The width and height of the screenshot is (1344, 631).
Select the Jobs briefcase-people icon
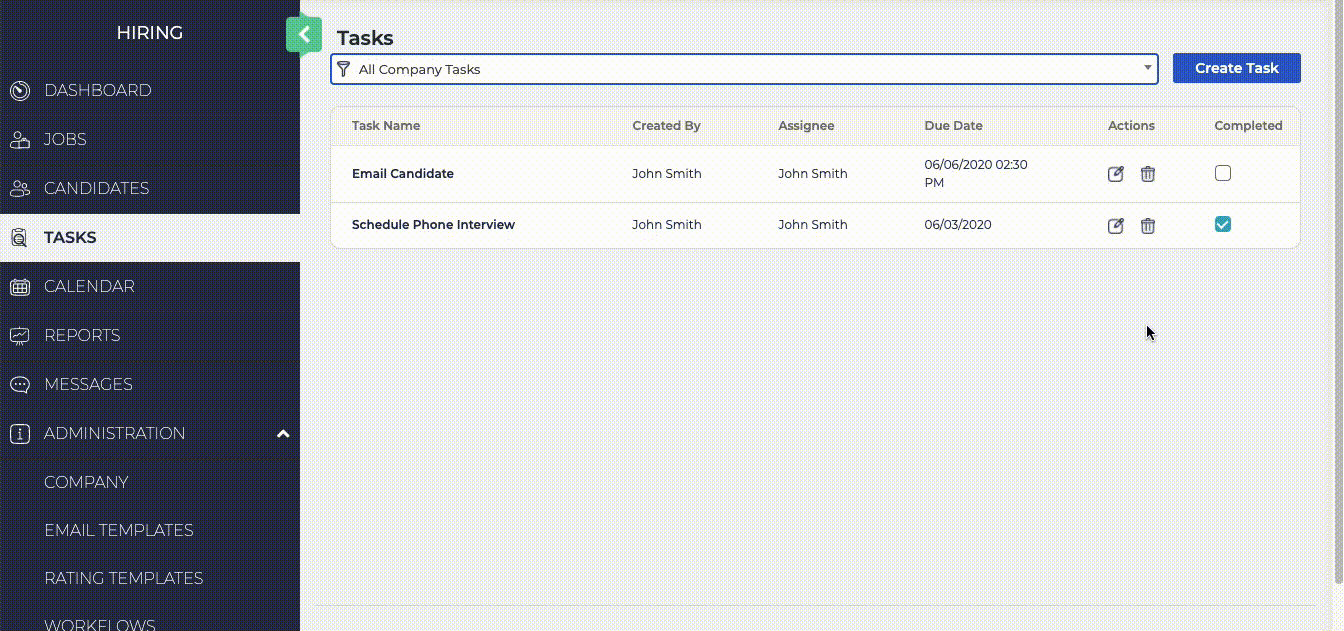coord(19,139)
